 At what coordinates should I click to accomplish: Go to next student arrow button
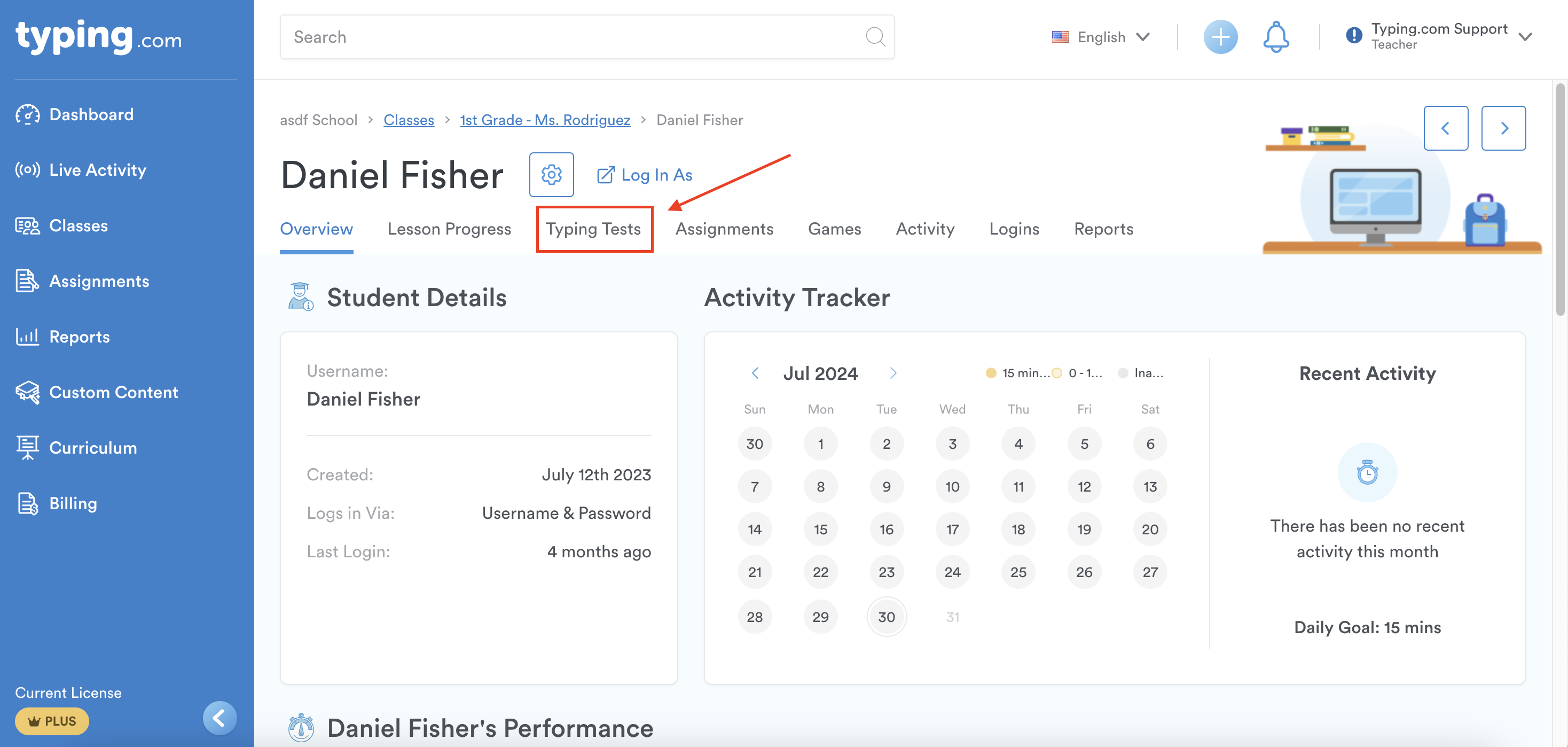(1502, 128)
